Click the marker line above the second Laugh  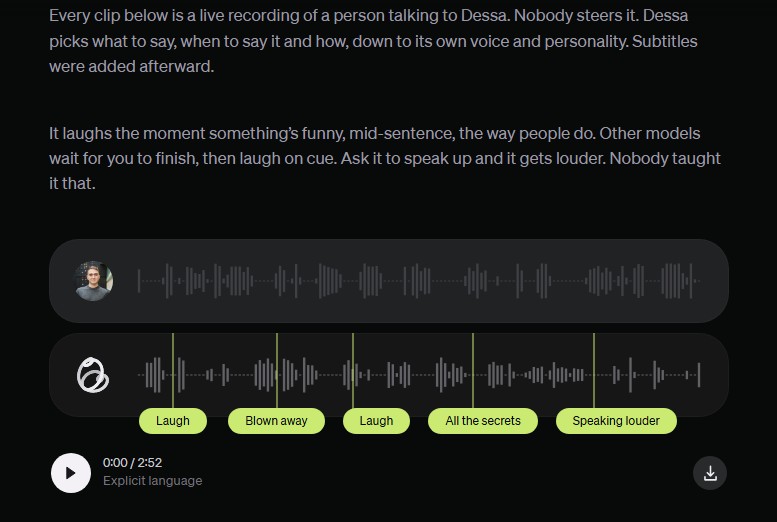pyautogui.click(x=353, y=370)
